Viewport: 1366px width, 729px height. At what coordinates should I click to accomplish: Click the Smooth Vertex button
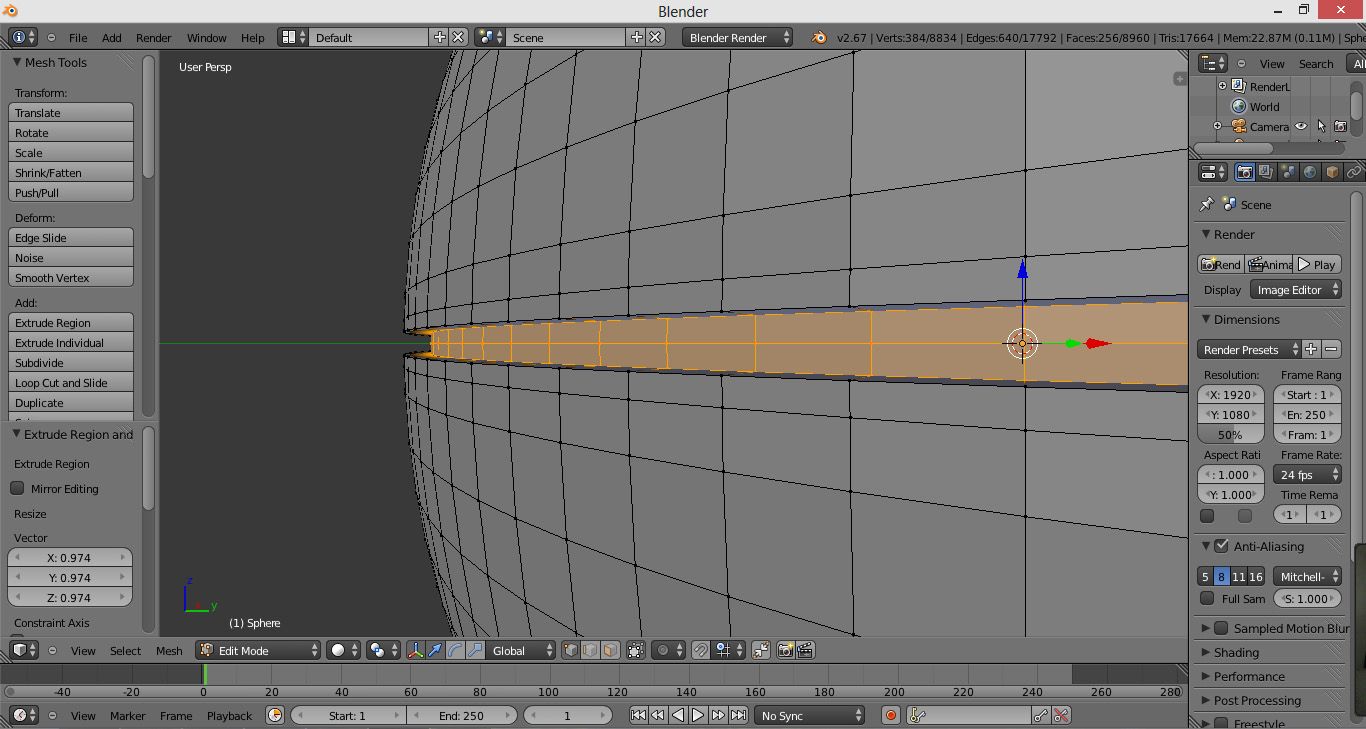pos(71,278)
